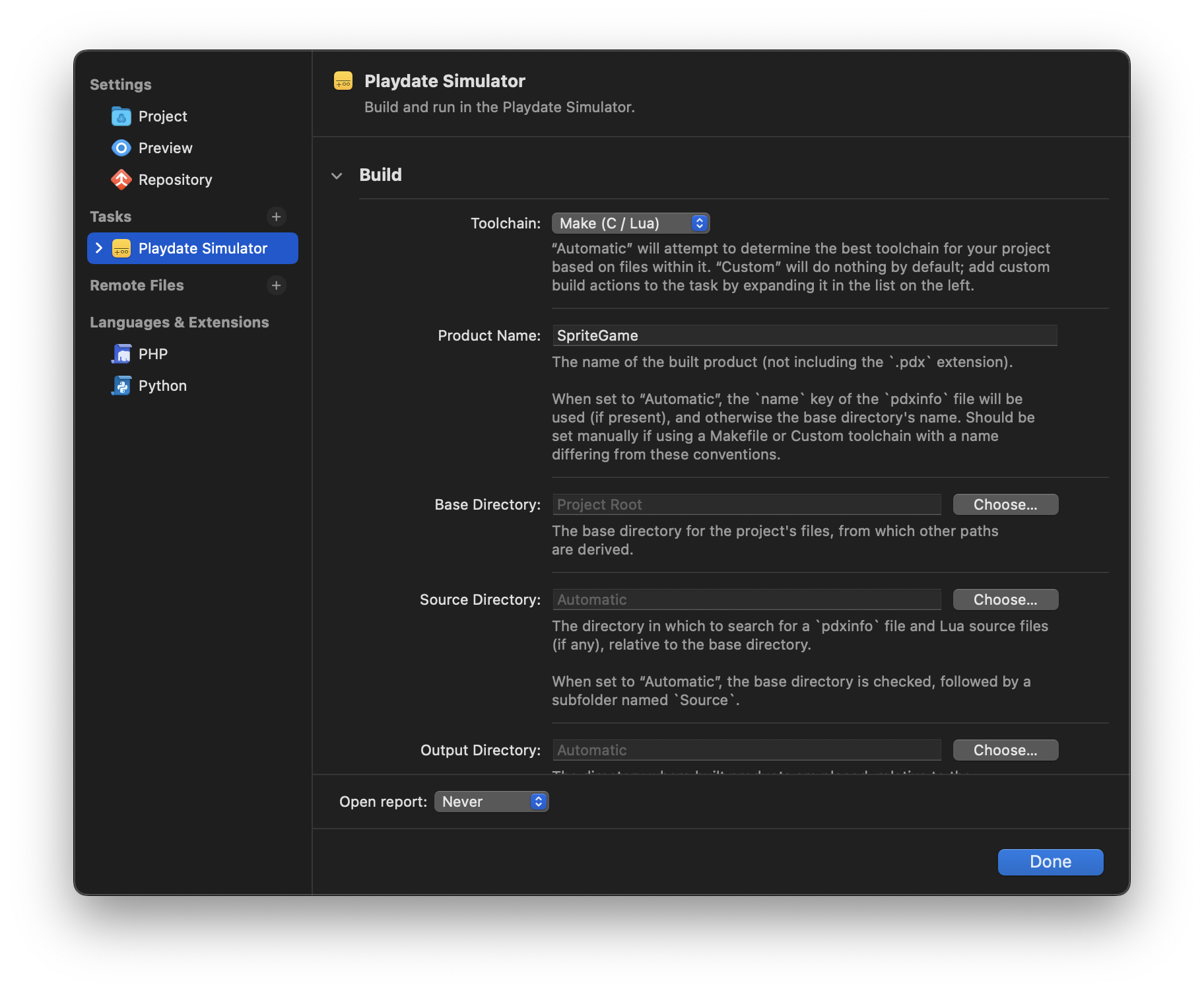
Task: Click the Settings heading in sidebar
Action: click(121, 85)
